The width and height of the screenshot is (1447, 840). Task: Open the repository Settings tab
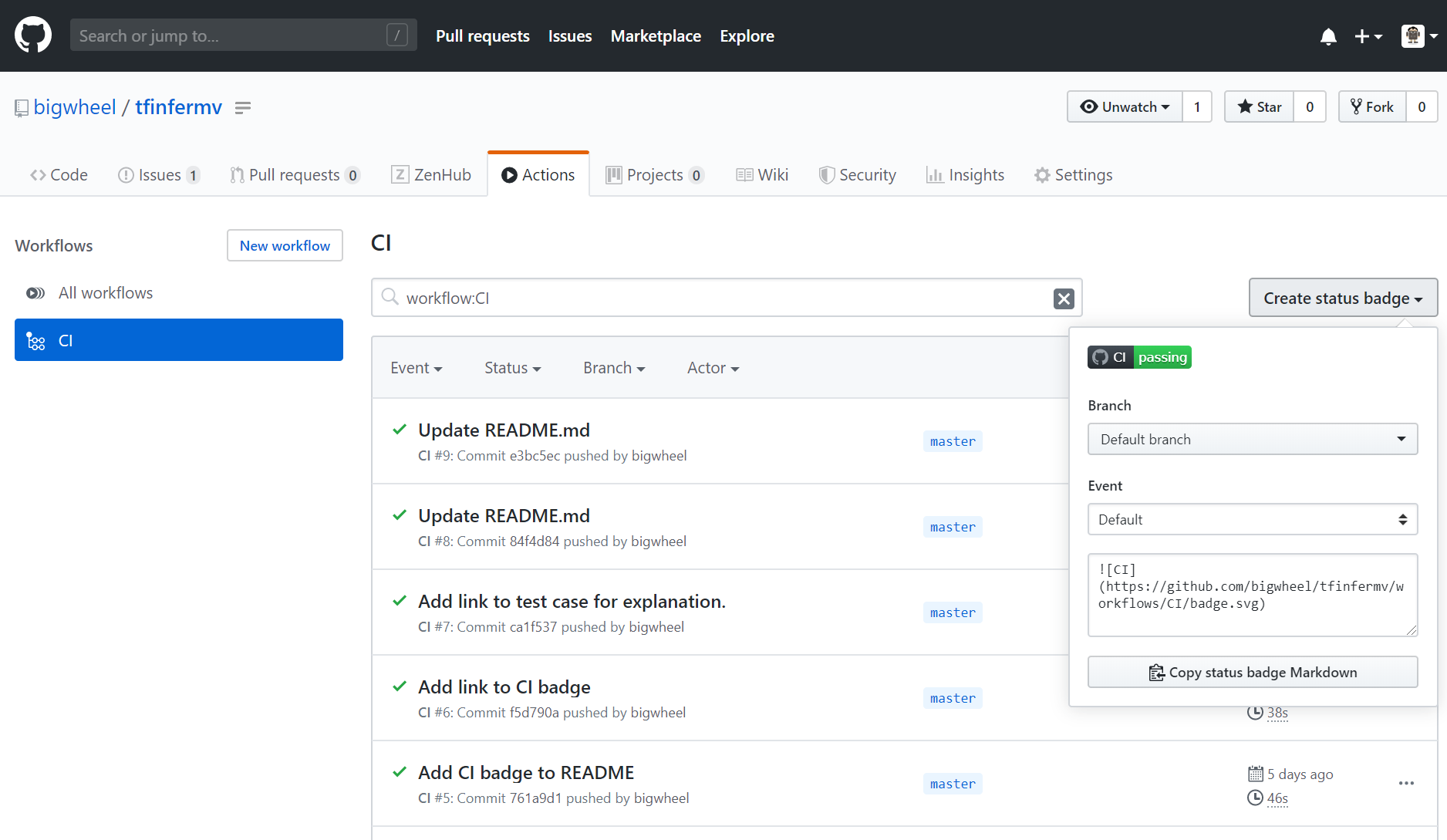coord(1073,175)
